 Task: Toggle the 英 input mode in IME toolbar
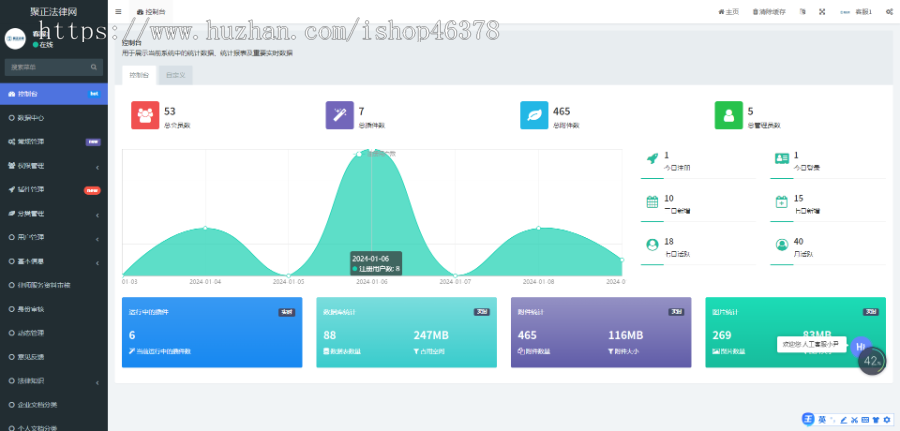[x=822, y=420]
